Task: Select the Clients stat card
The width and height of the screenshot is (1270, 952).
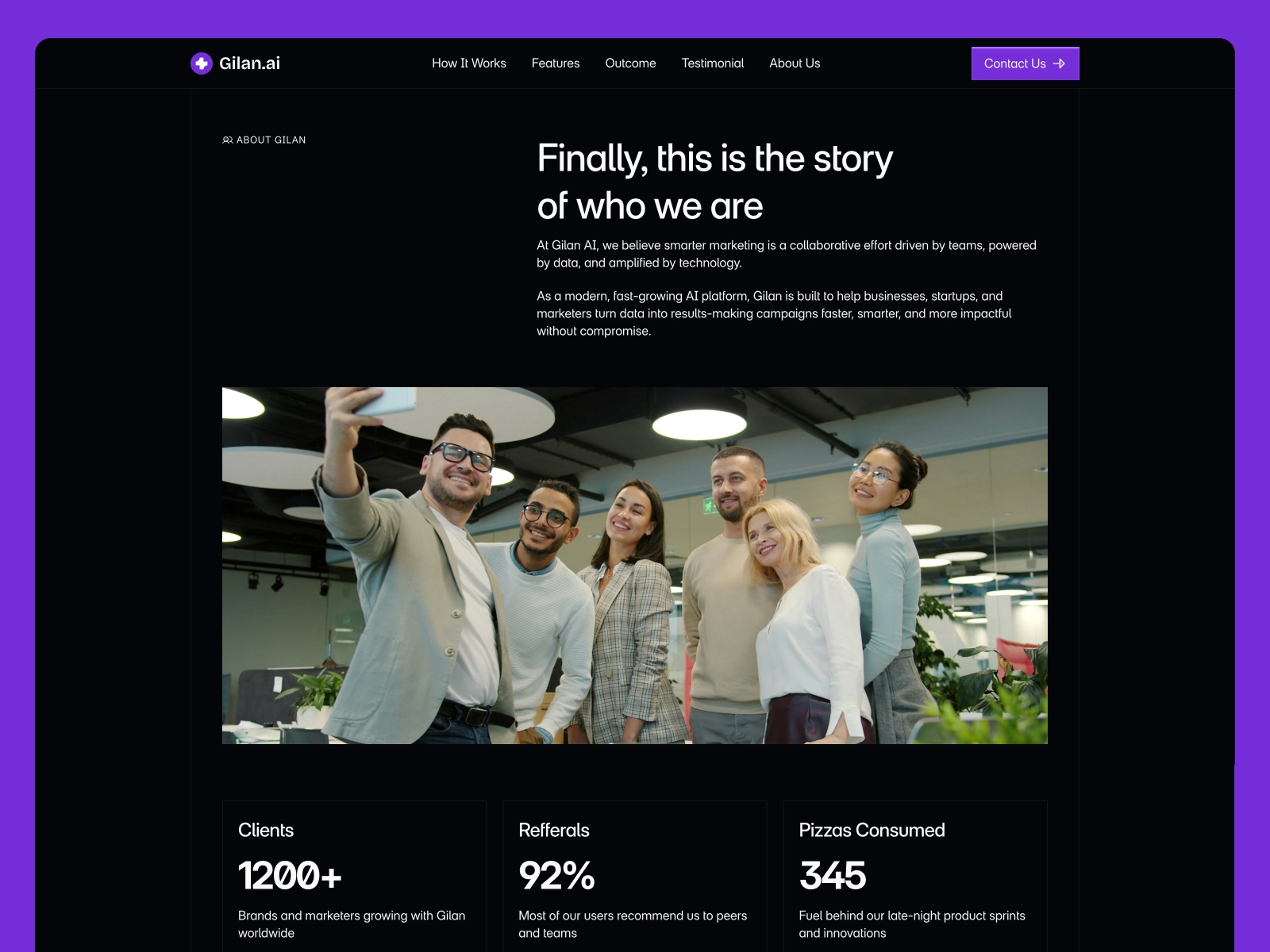Action: 354,876
